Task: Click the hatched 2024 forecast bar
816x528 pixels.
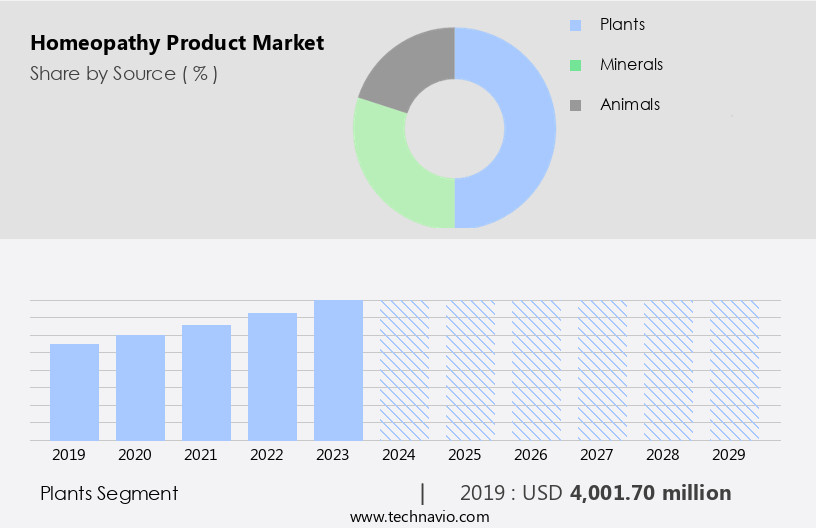Action: (x=404, y=370)
